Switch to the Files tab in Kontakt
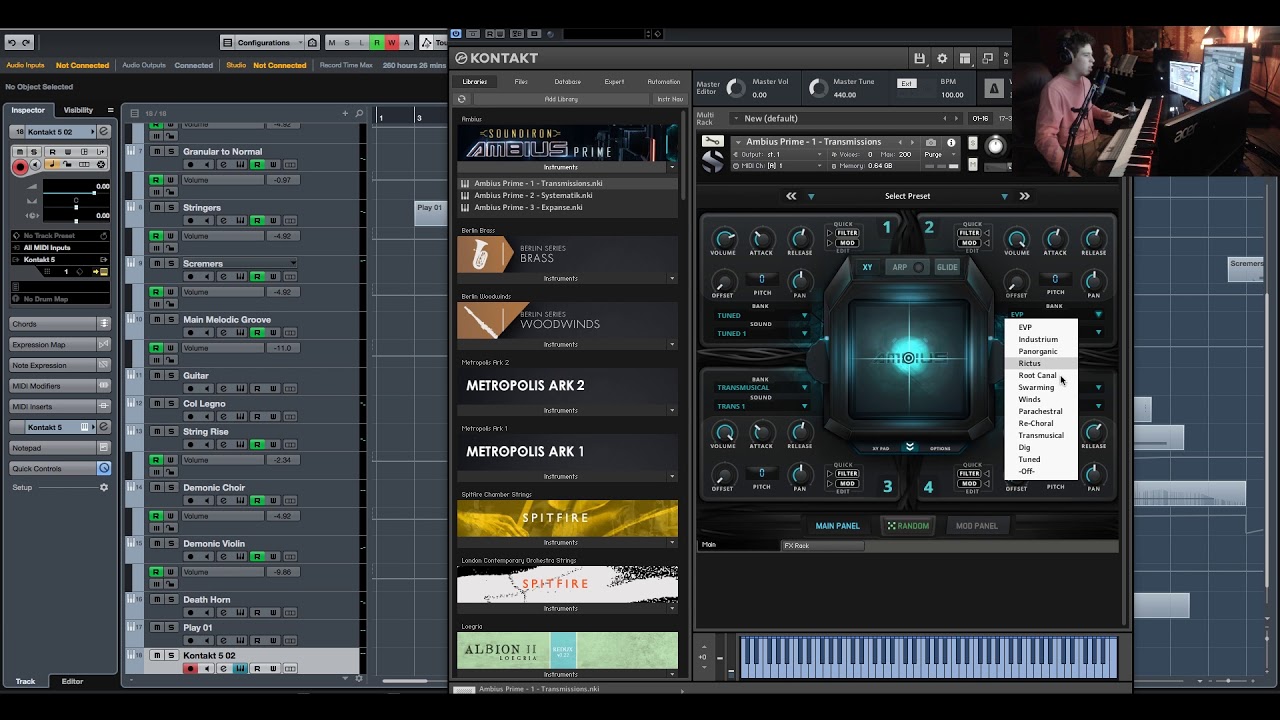The width and height of the screenshot is (1280, 720). click(521, 82)
